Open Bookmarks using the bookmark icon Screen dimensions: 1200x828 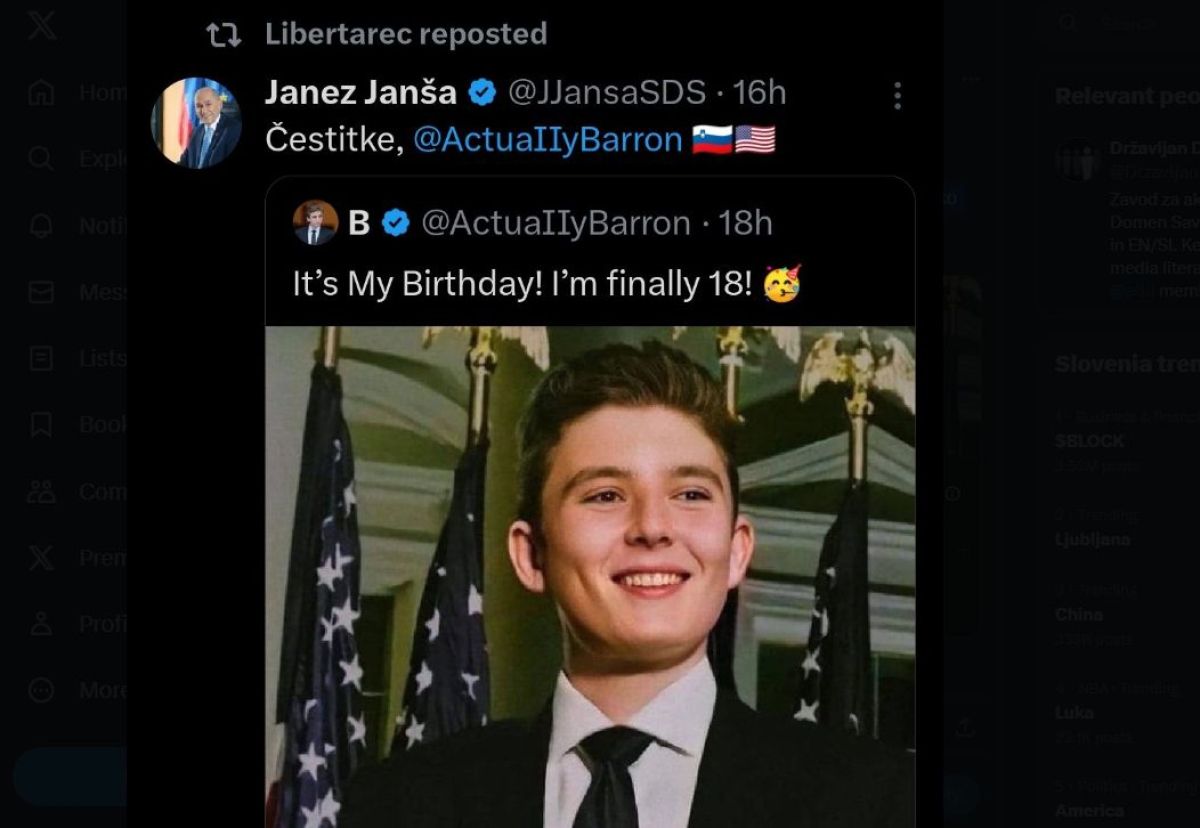(42, 425)
